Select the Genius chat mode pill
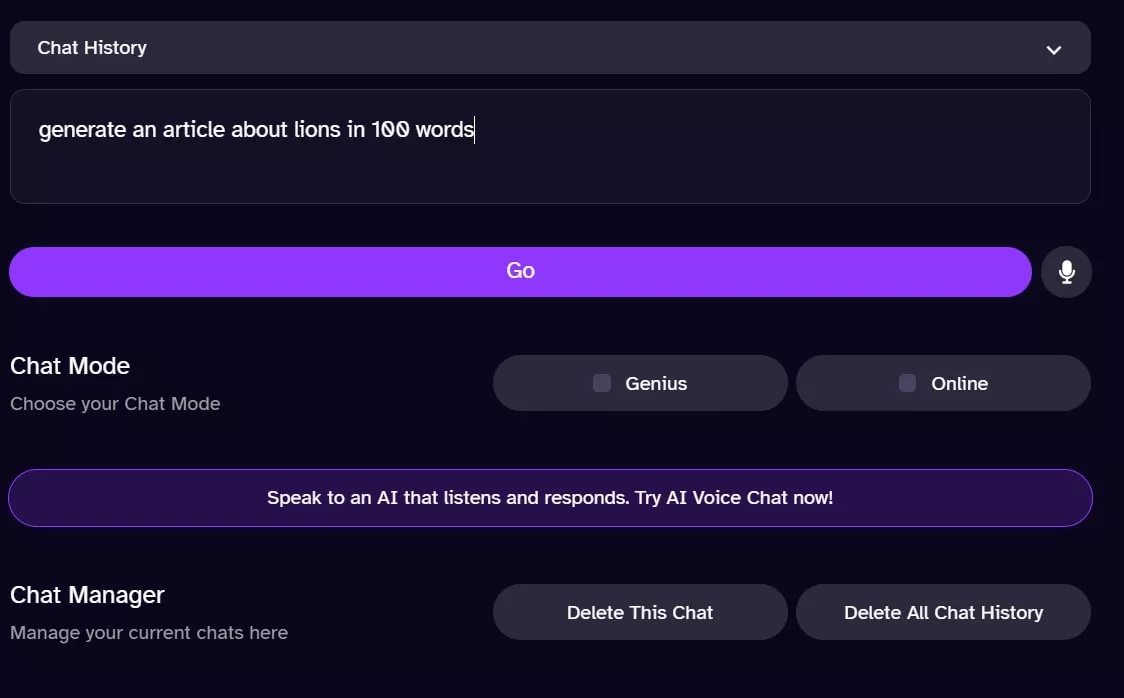The height and width of the screenshot is (698, 1124). (x=640, y=383)
